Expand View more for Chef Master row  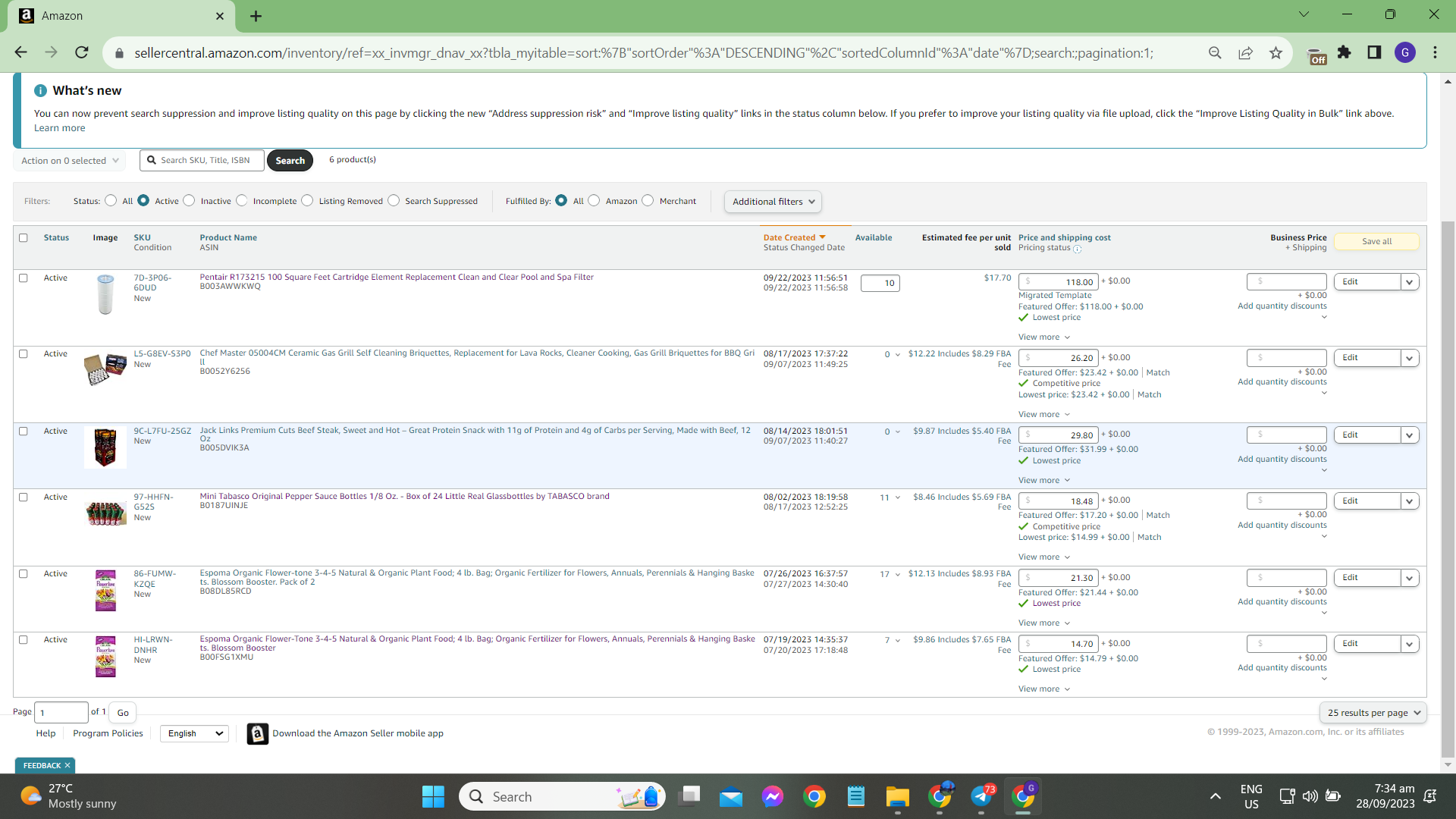(x=1044, y=414)
